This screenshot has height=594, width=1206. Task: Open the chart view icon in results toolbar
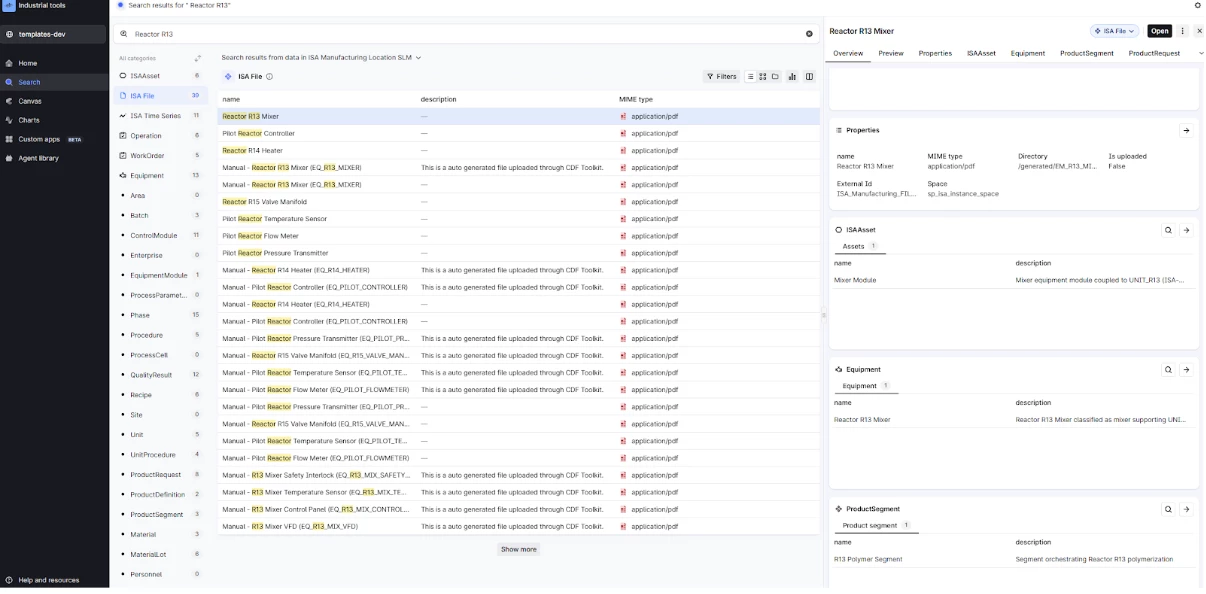pyautogui.click(x=792, y=77)
